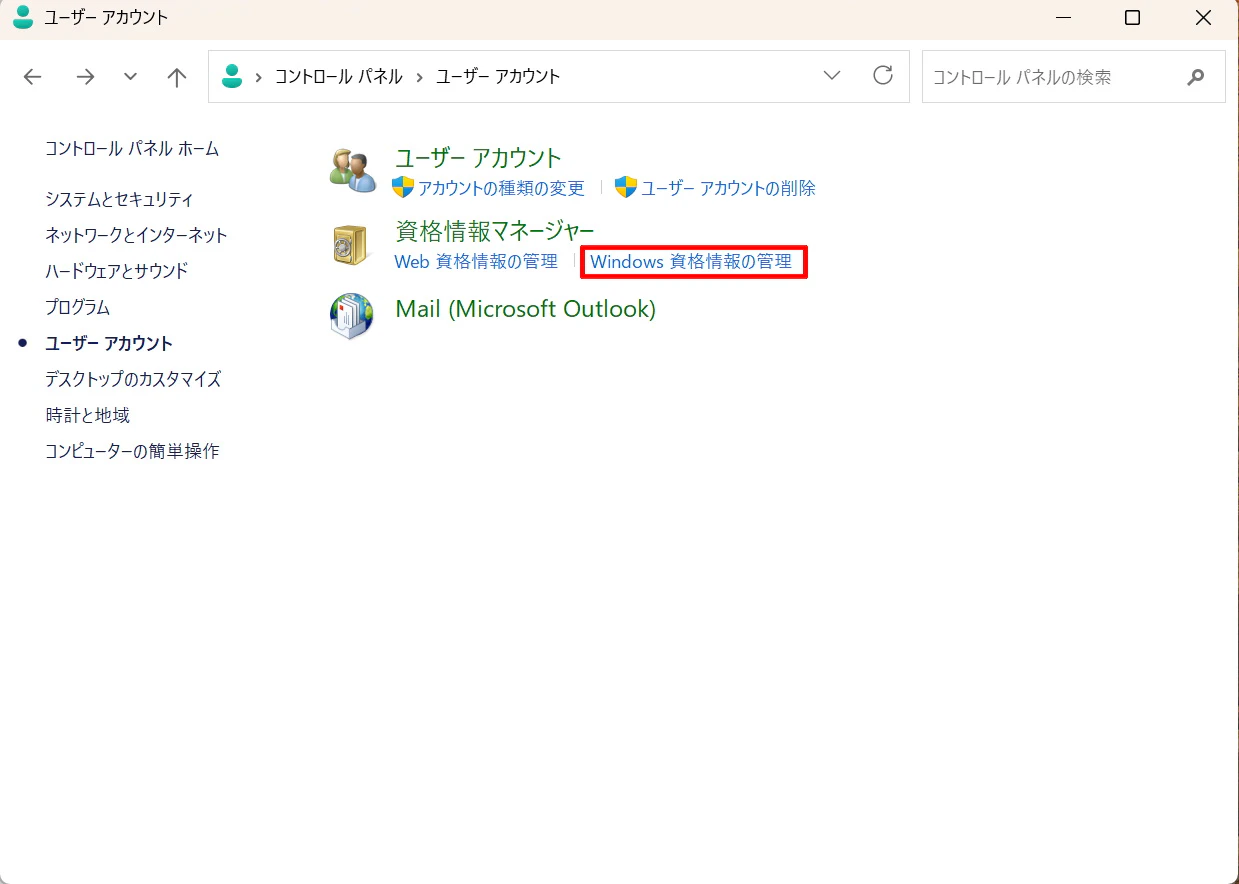Screen dimensions: 1239x884
Task: Open Mail (Microsoft Outlook) link
Action: pos(526,309)
